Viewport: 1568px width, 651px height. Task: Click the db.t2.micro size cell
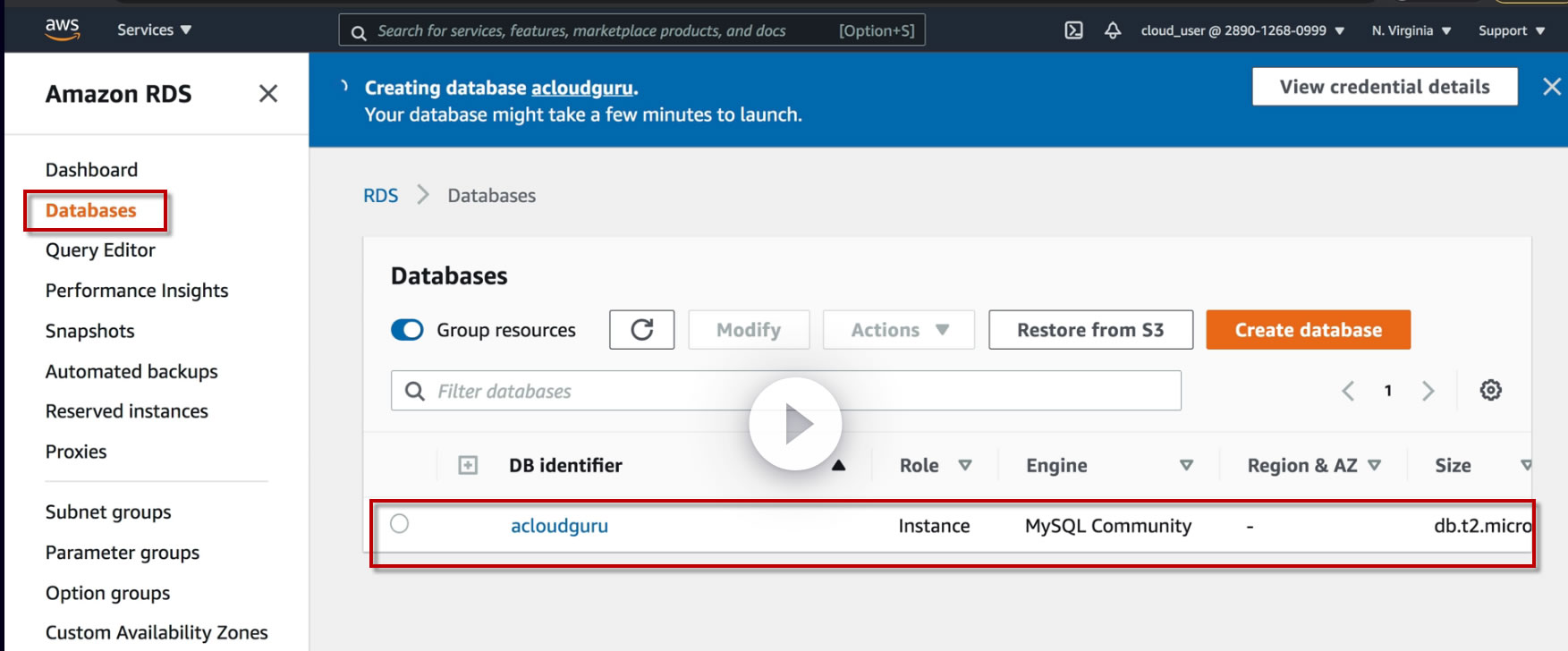(x=1482, y=526)
